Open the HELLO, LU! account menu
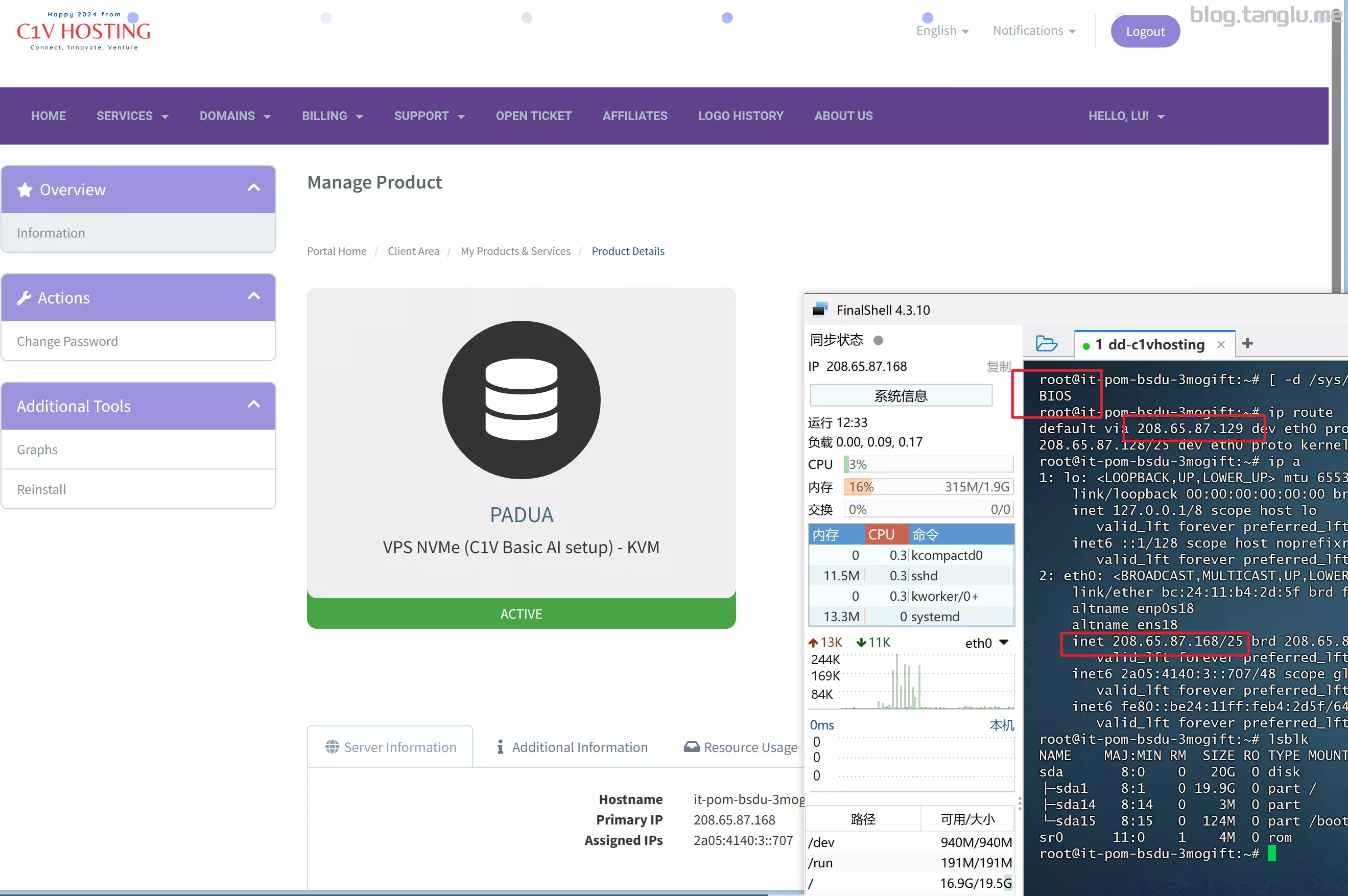The width and height of the screenshot is (1348, 896). click(x=1126, y=116)
